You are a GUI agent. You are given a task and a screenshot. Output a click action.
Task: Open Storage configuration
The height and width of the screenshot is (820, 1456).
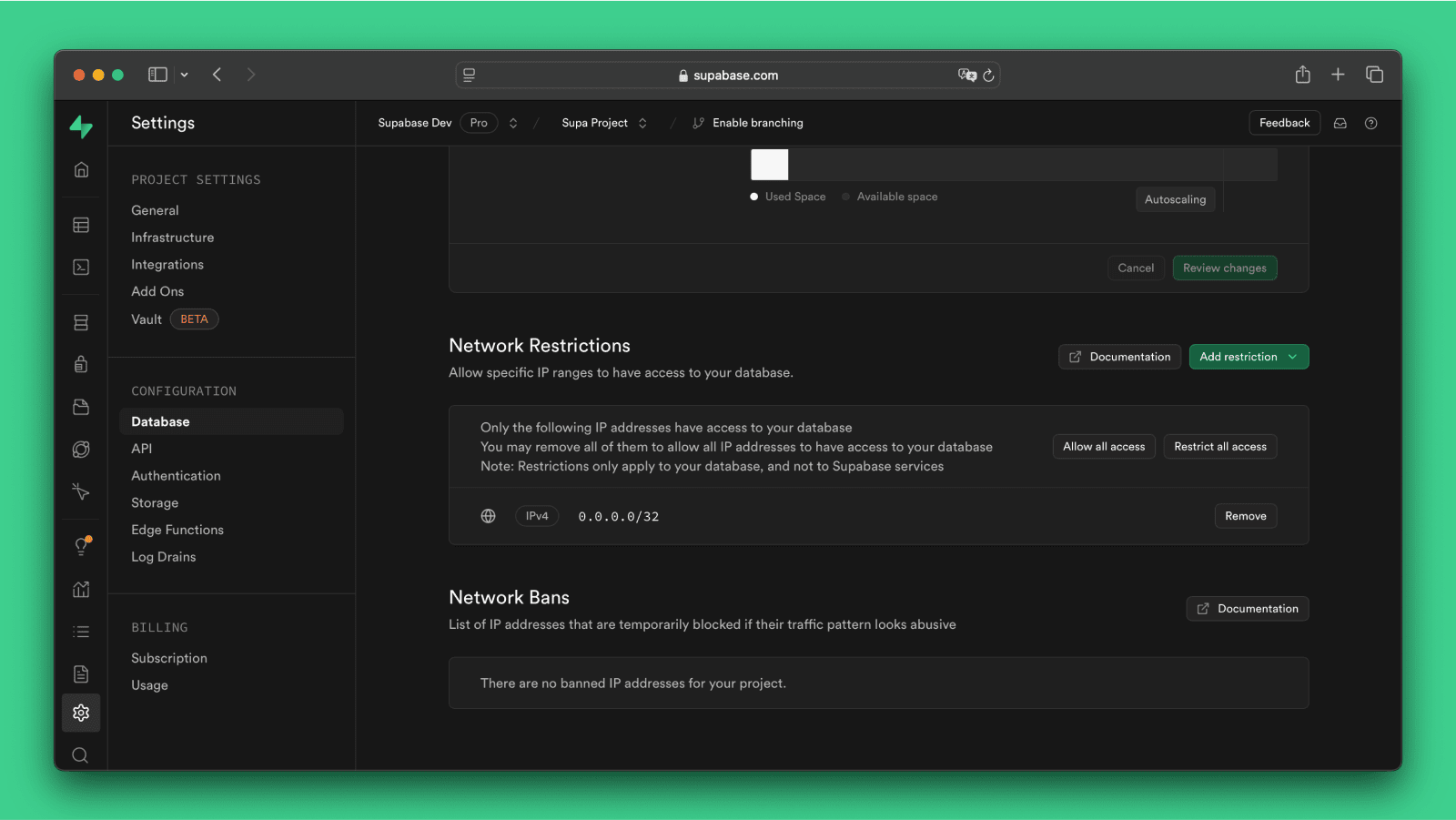155,503
